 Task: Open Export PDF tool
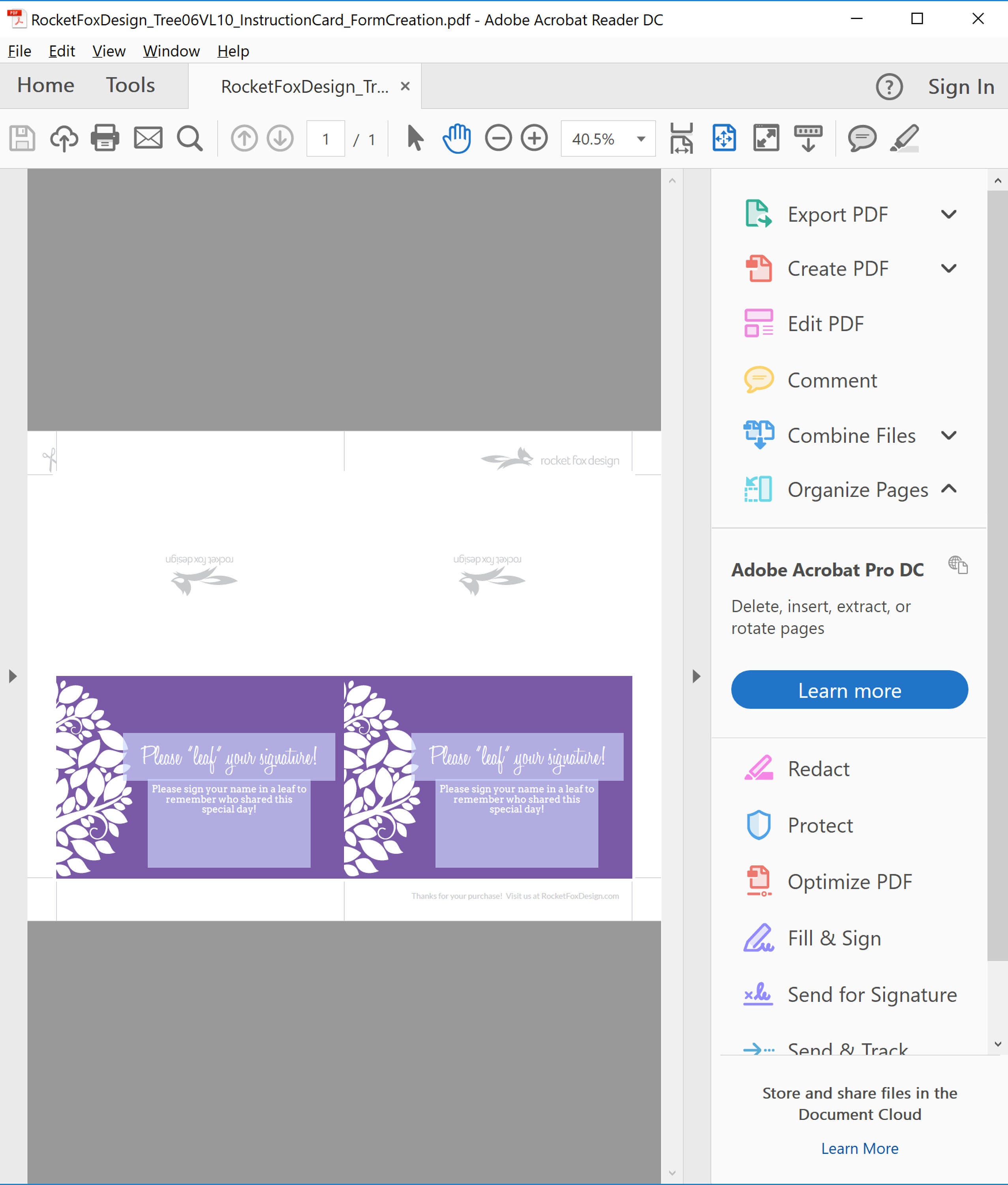(837, 214)
